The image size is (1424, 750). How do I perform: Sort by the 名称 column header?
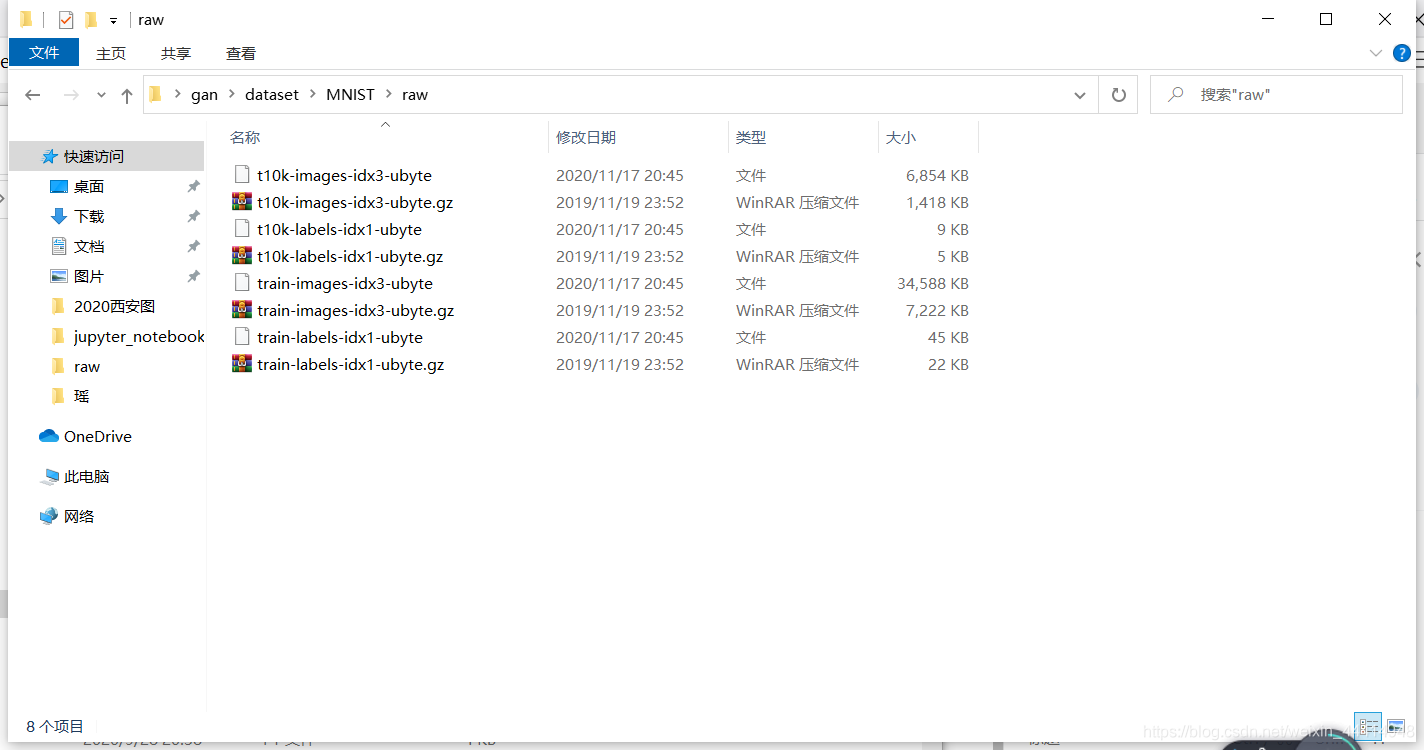(x=245, y=138)
